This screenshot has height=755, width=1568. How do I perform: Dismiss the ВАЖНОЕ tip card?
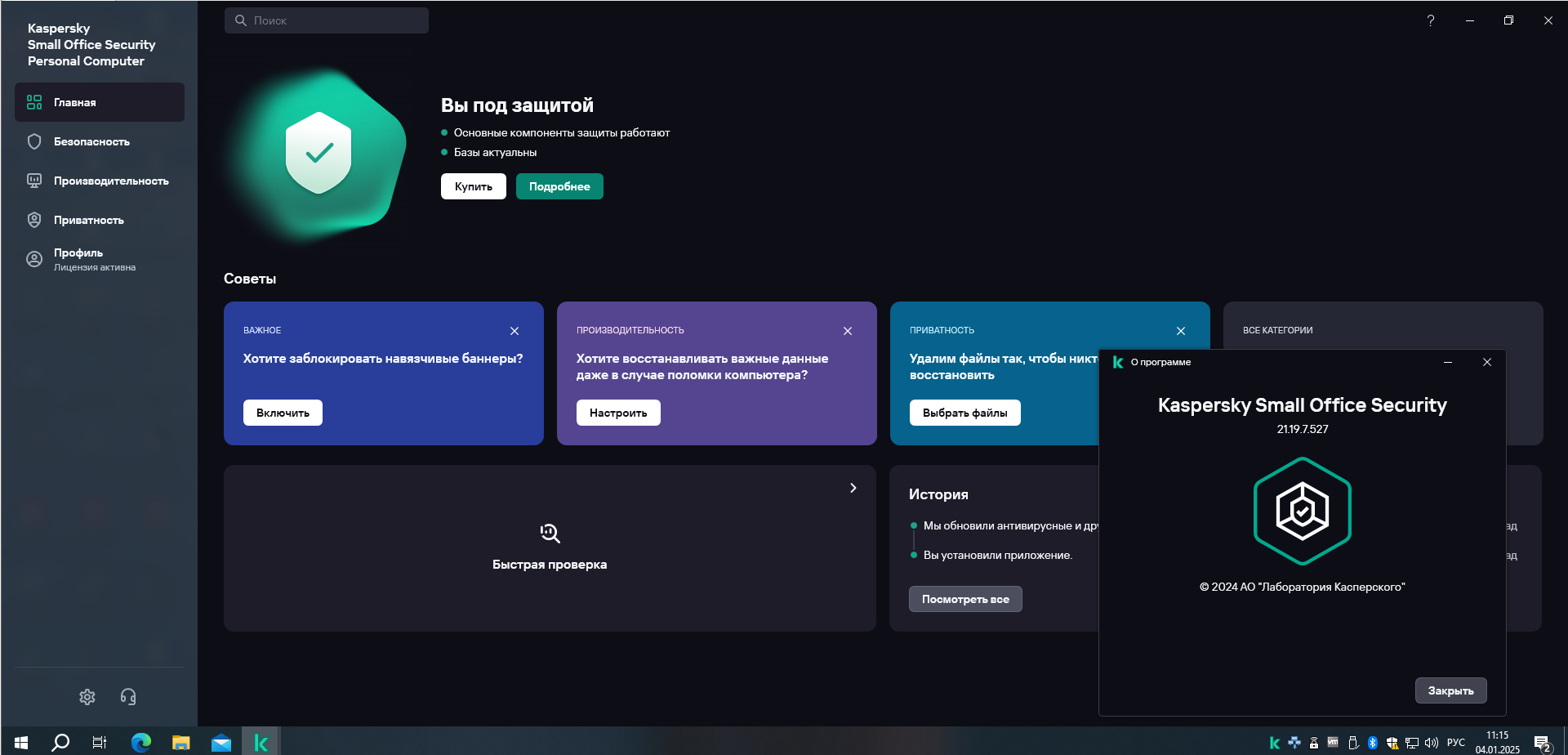tap(514, 331)
